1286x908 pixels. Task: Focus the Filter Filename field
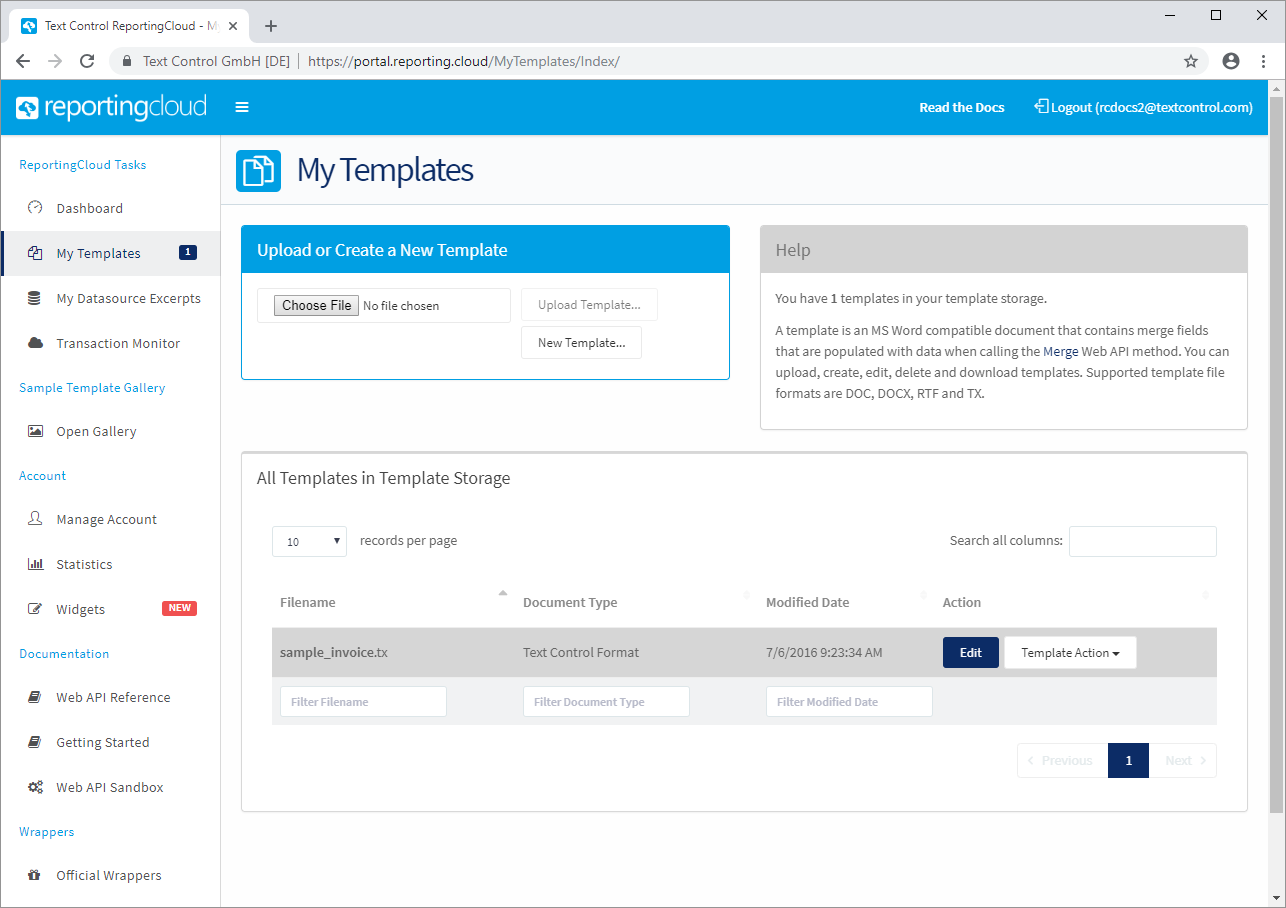[363, 701]
